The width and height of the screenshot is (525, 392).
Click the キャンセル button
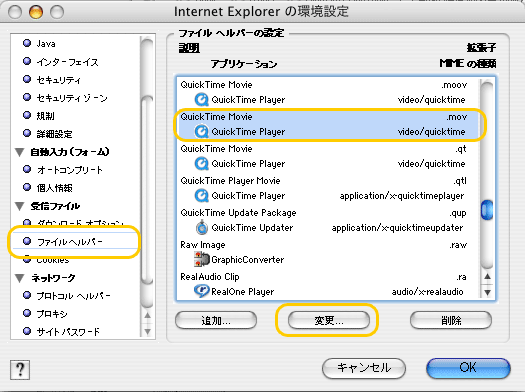click(x=364, y=368)
